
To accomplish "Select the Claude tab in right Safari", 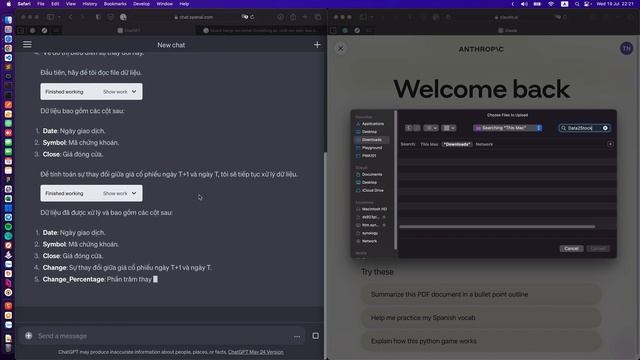I will click(508, 30).
